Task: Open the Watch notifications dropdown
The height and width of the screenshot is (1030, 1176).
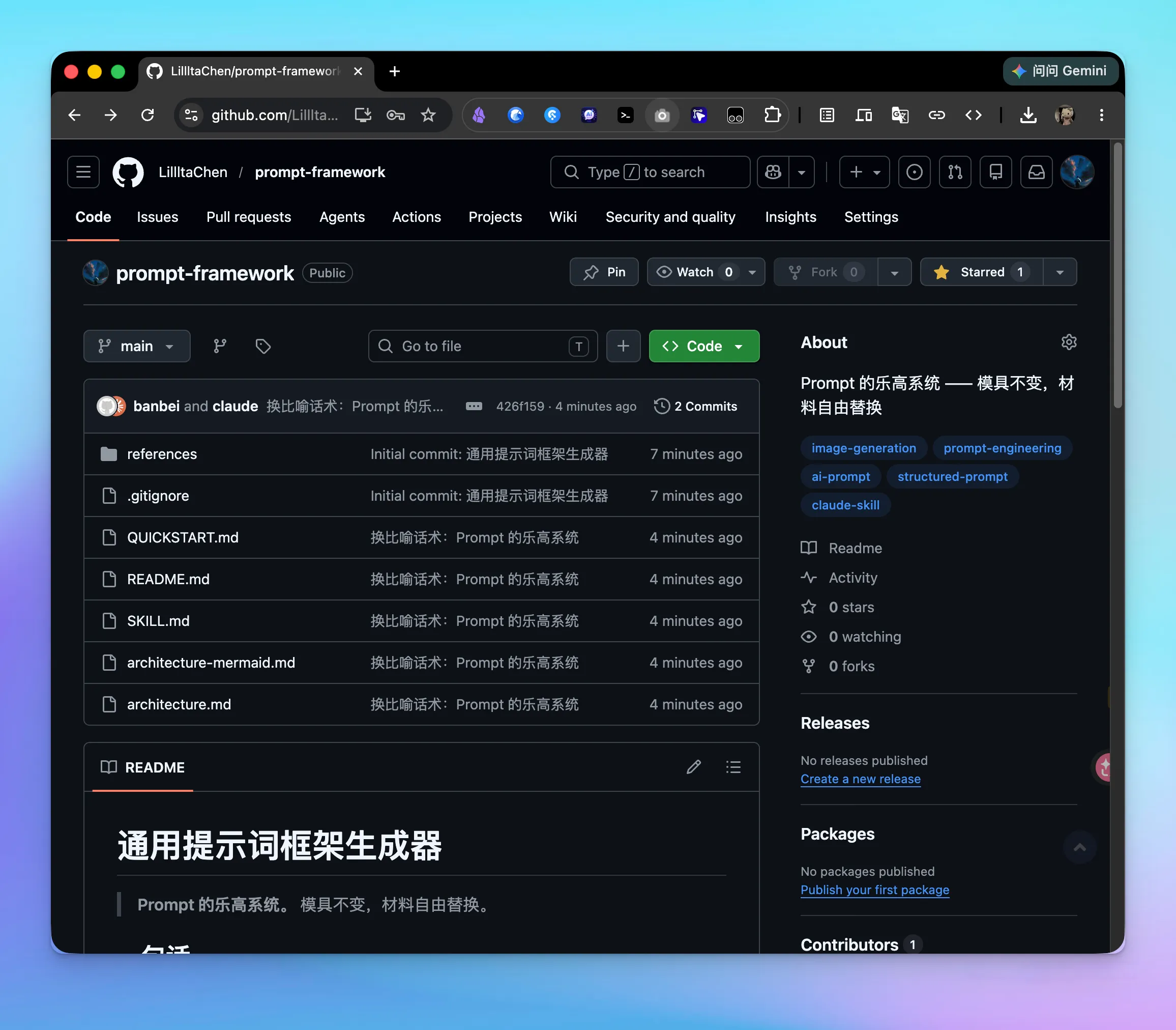Action: point(705,272)
